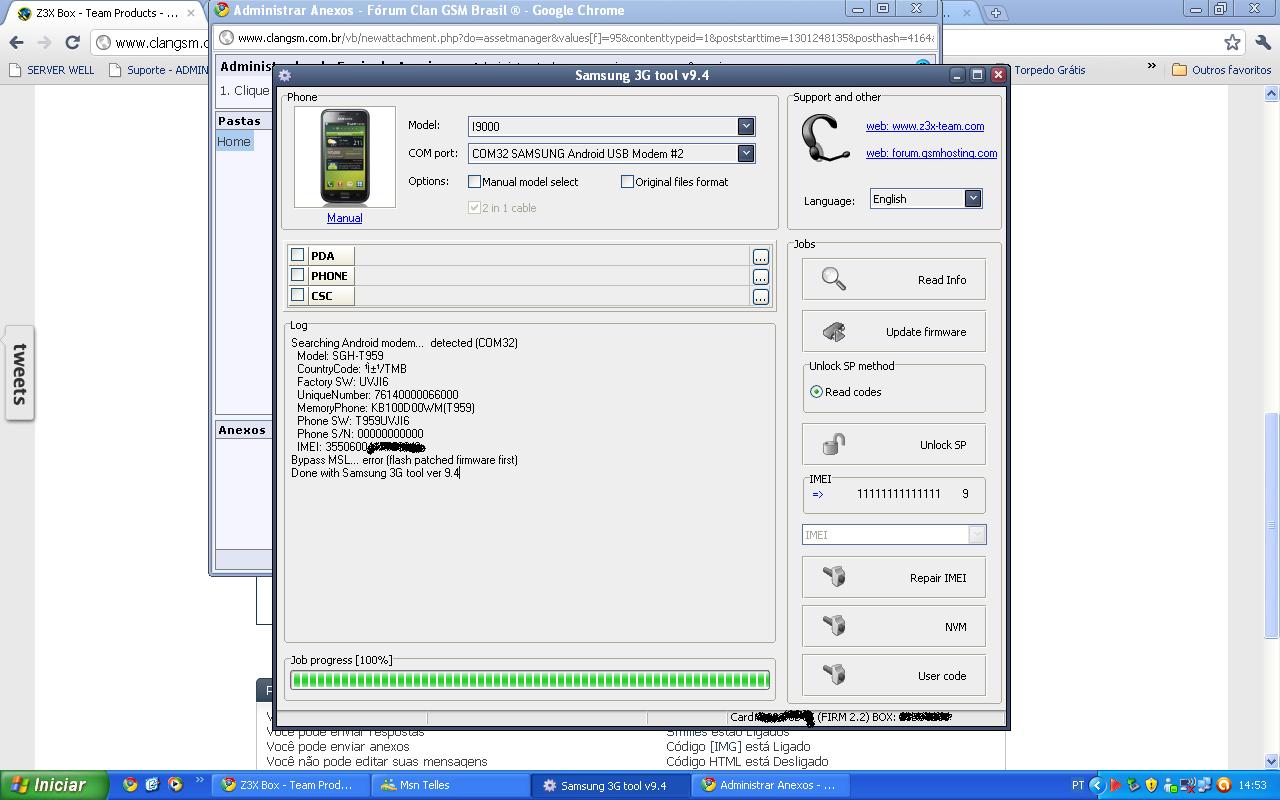The image size is (1280, 800).
Task: Click the Iniciar start button
Action: coord(54,785)
